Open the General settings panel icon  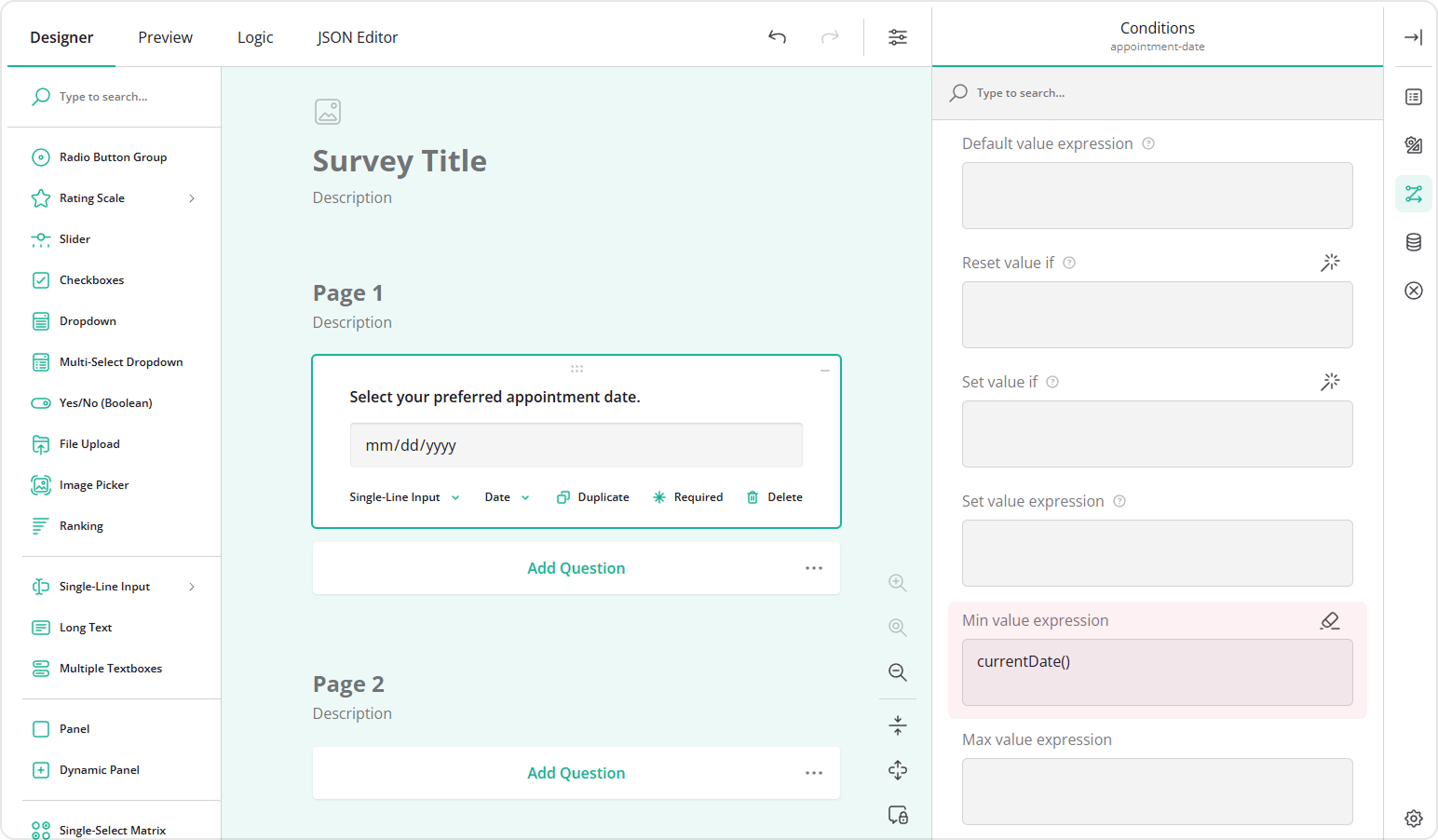(x=1414, y=97)
